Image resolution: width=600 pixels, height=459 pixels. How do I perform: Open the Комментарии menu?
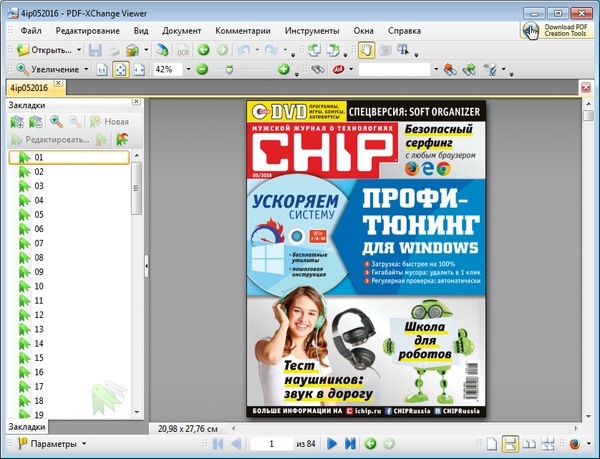(242, 31)
